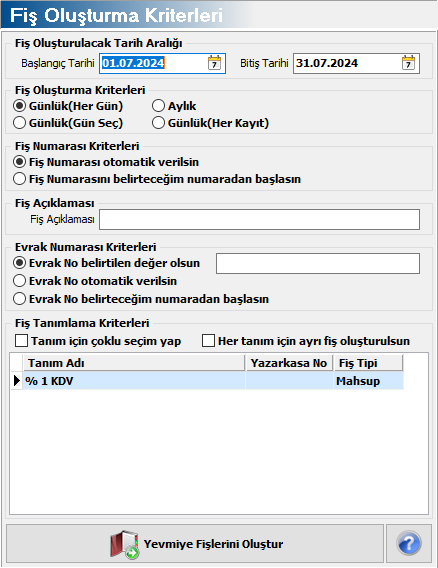Click the Fiş Tipi column header
Image resolution: width=438 pixels, height=568 pixels.
pos(368,363)
